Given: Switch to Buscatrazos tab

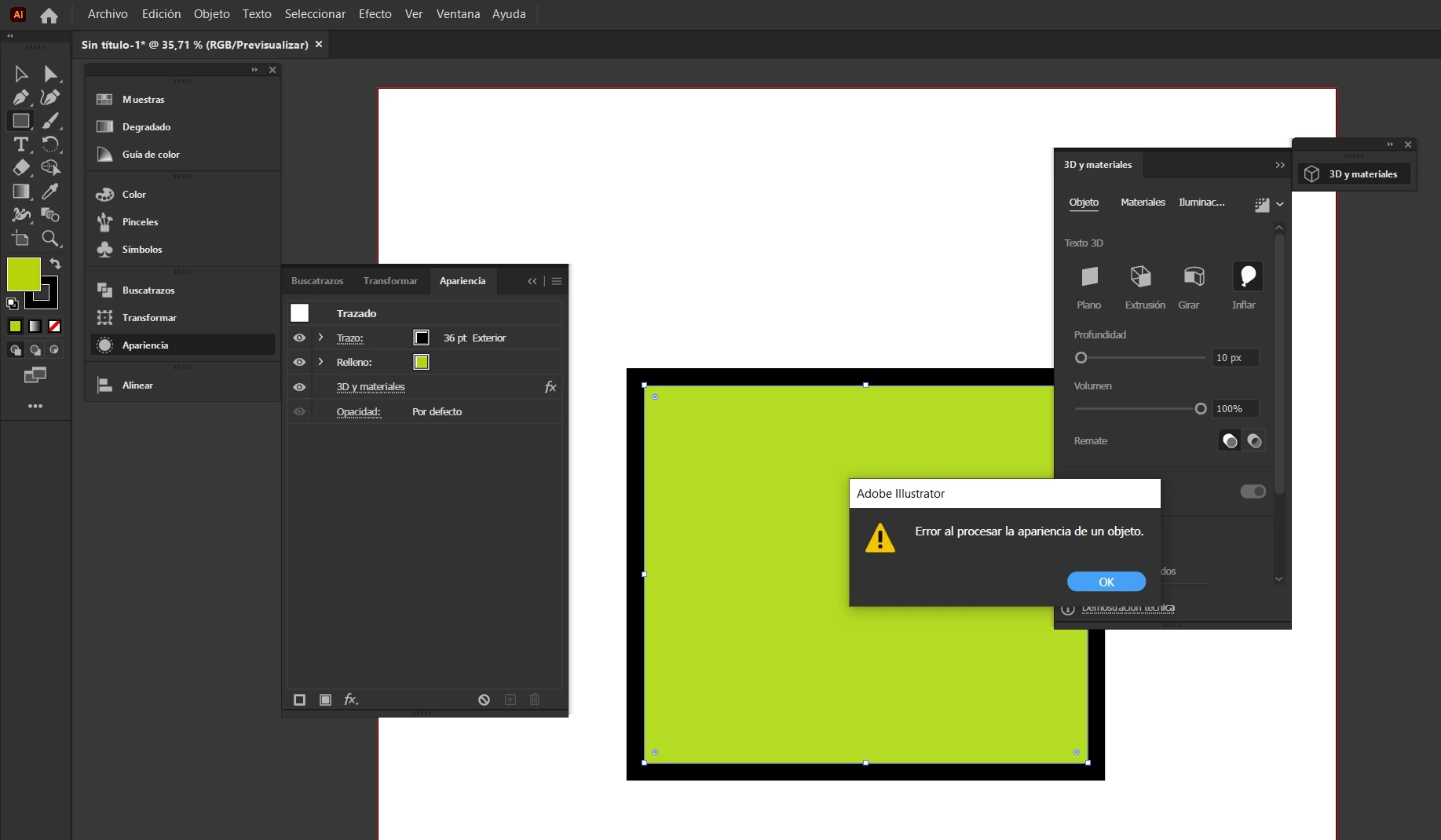Looking at the screenshot, I should click(317, 281).
